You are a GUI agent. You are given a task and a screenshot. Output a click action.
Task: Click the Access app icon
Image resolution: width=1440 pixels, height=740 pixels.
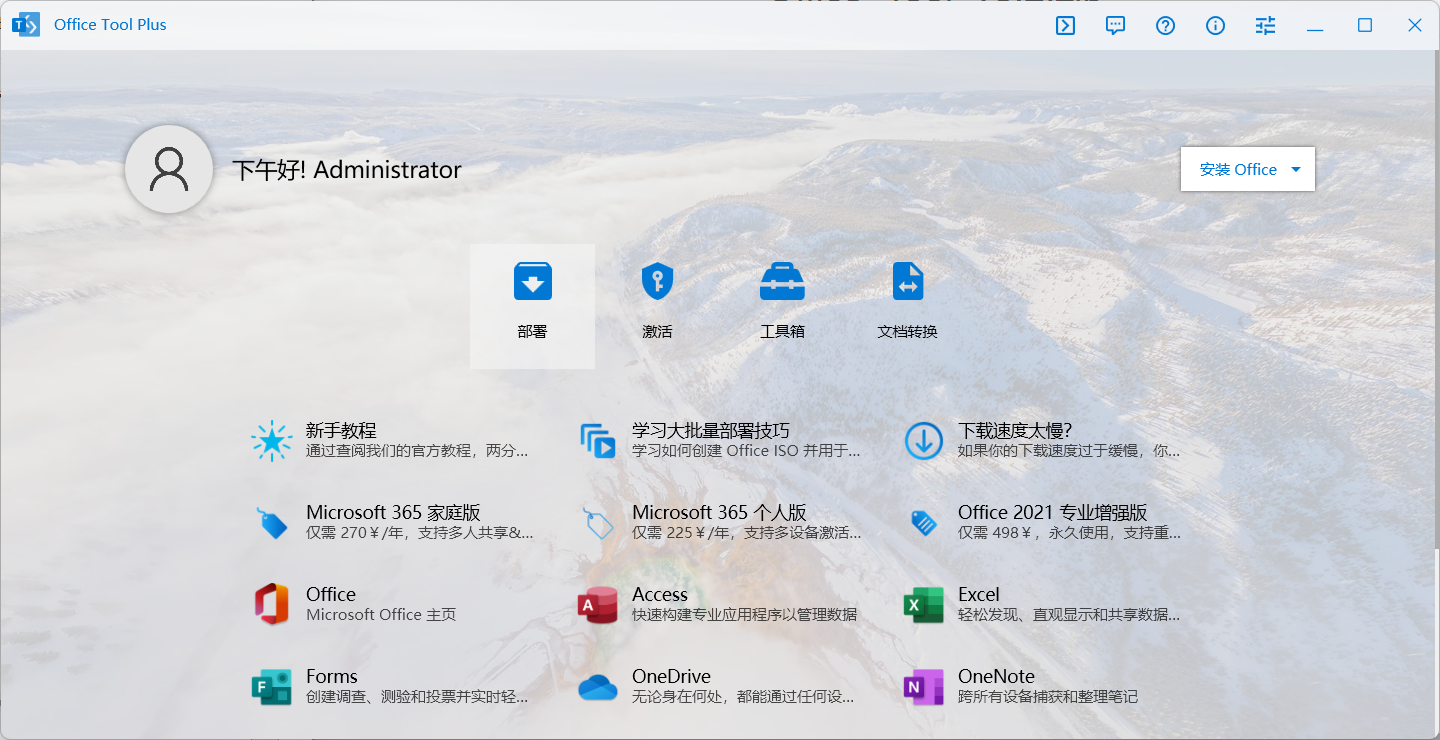click(597, 604)
